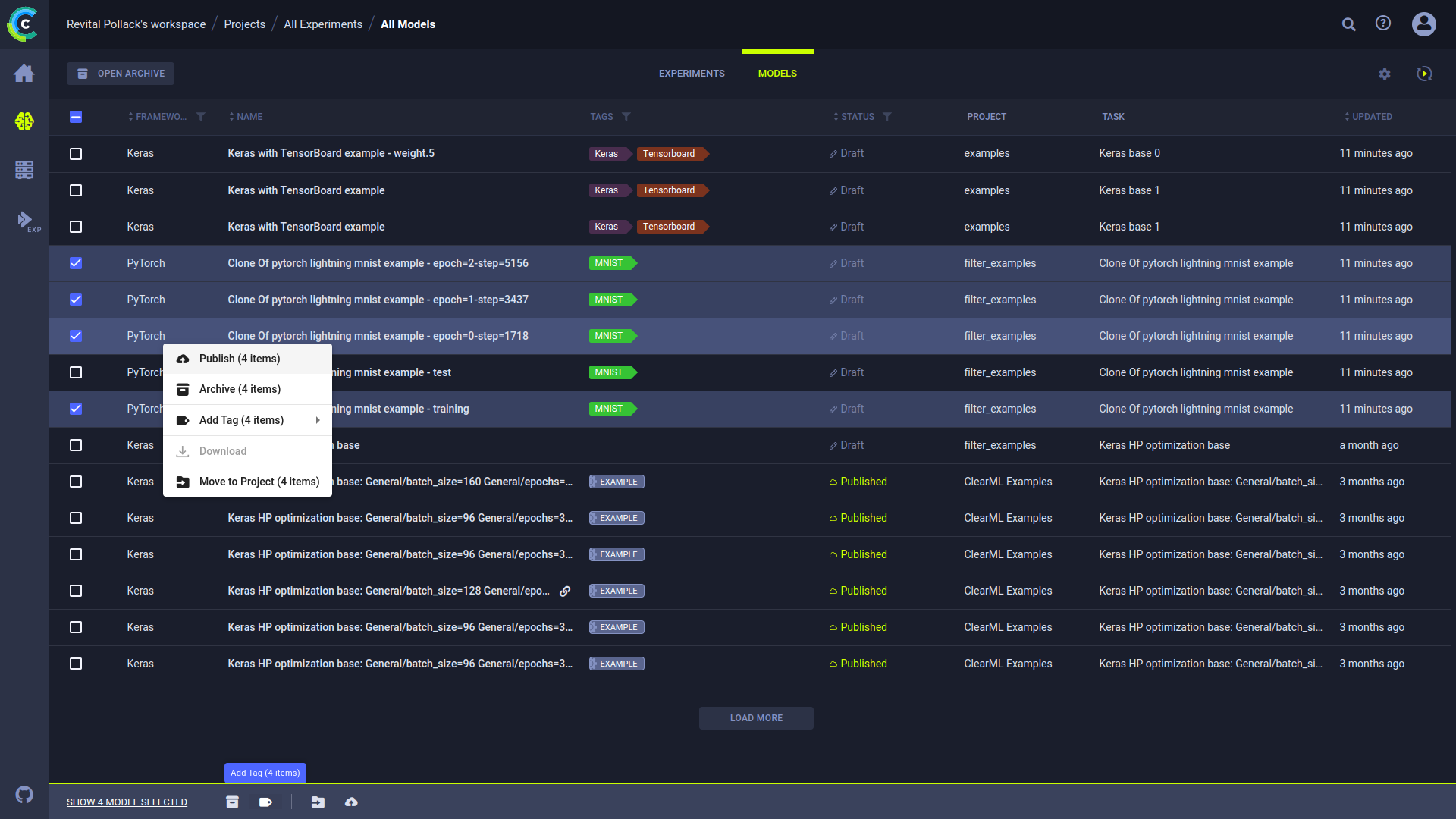Expand the Add Tag submenu arrow
This screenshot has width=1456, height=819.
[318, 420]
